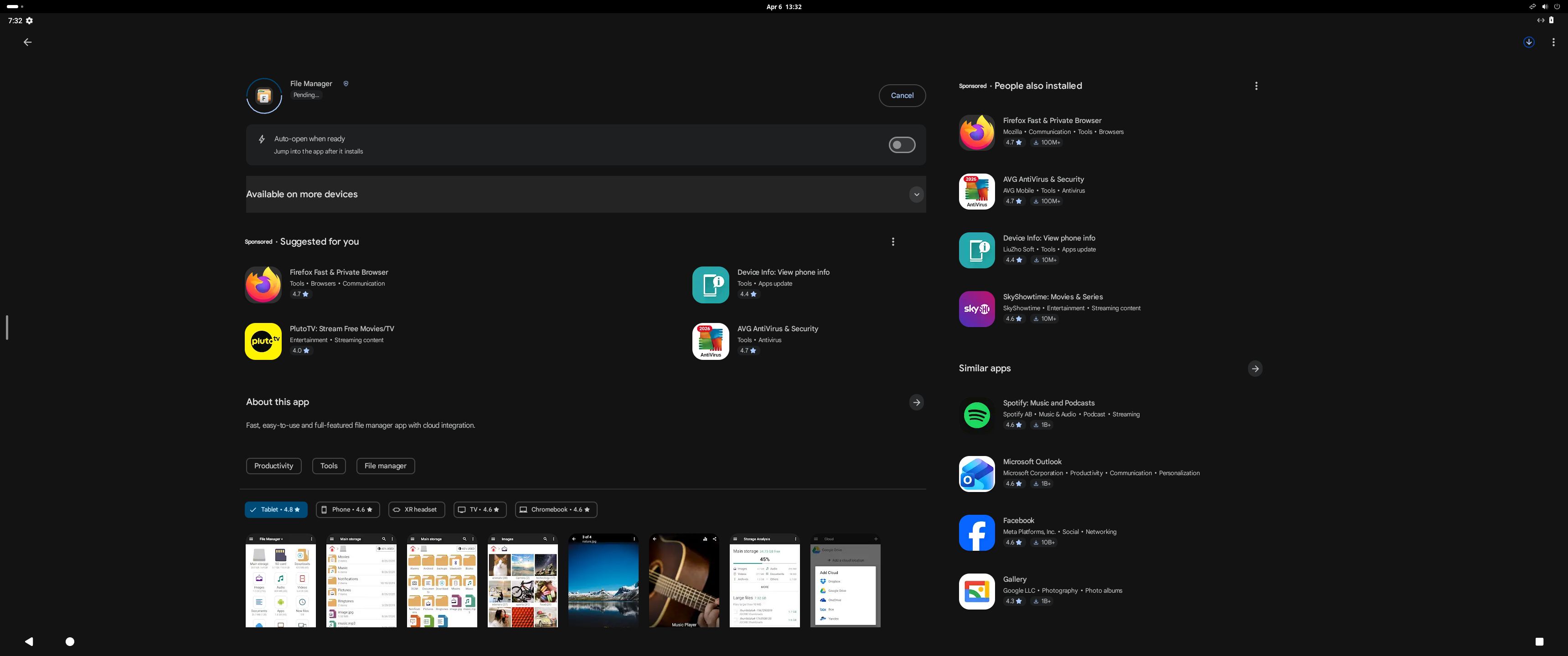1568x656 pixels.
Task: Open PlutoTV app icon
Action: coord(263,341)
